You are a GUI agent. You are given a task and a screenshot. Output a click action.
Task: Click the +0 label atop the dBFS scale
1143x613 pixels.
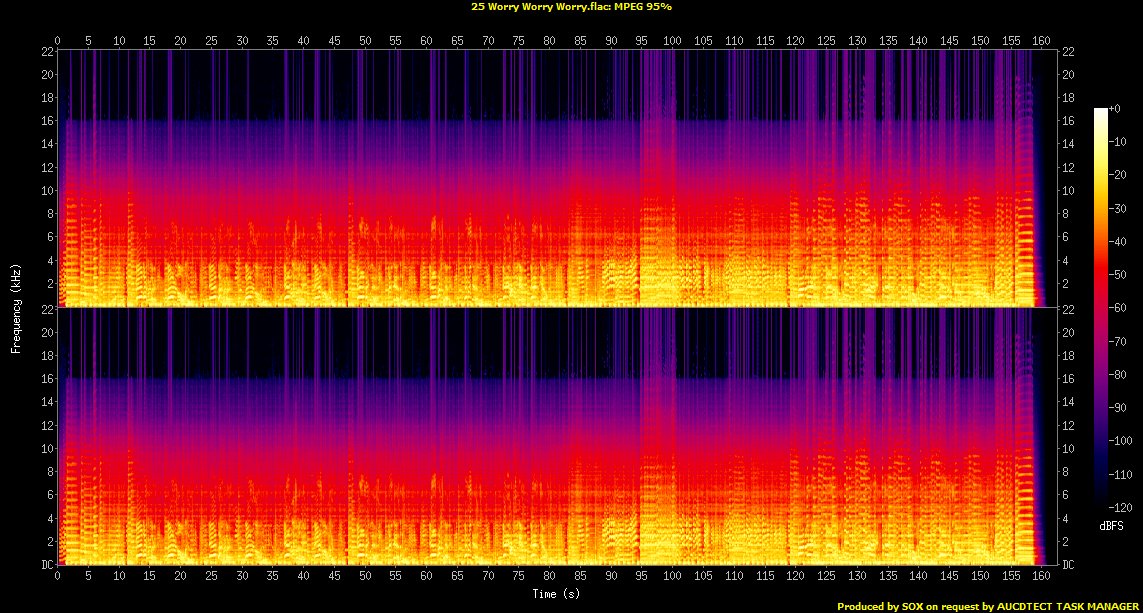pyautogui.click(x=1119, y=108)
